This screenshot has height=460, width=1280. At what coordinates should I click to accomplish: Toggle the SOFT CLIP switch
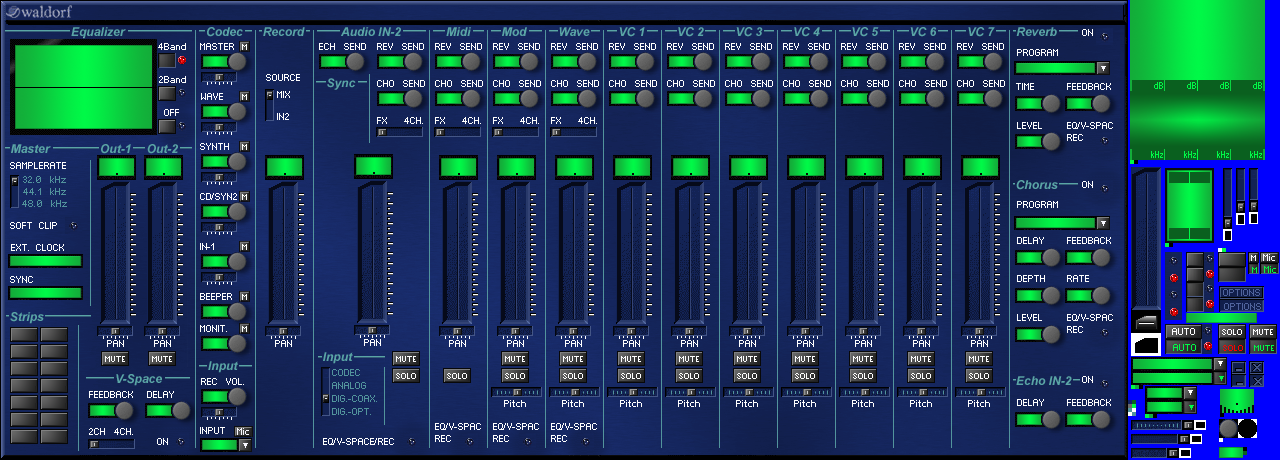pos(73,226)
